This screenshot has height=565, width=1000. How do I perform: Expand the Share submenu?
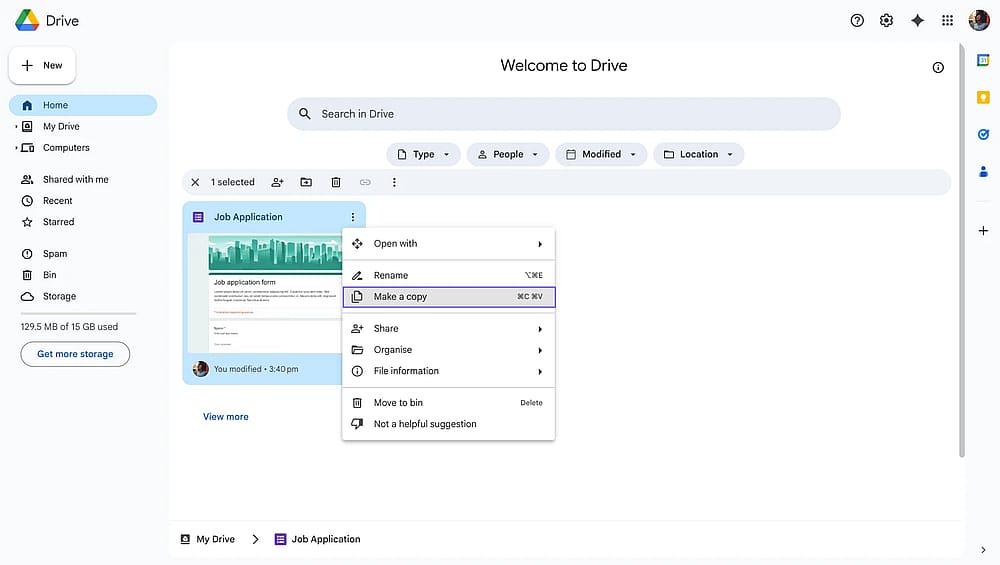pos(540,329)
